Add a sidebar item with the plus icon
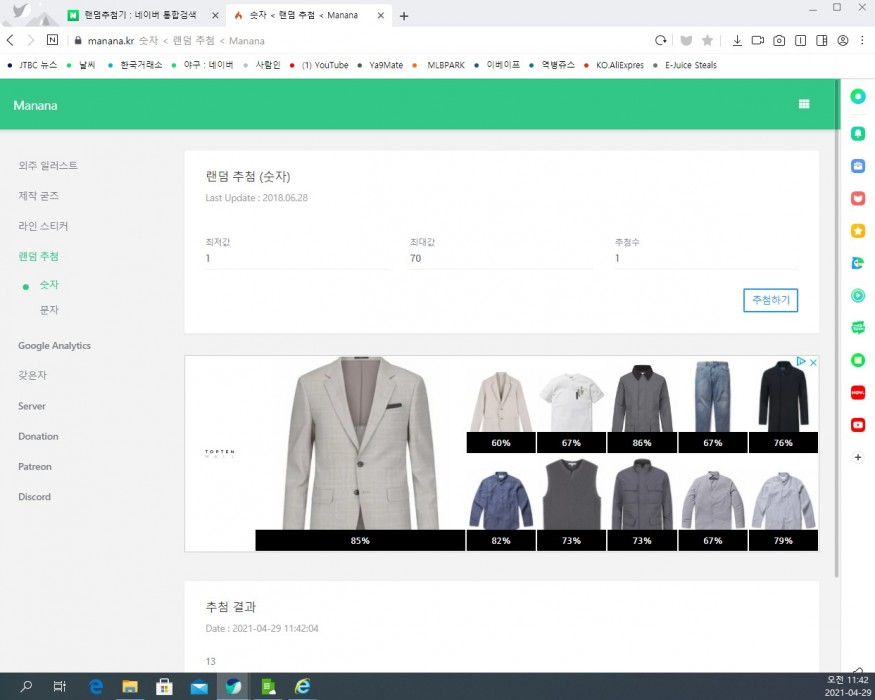The height and width of the screenshot is (700, 875). [x=858, y=457]
